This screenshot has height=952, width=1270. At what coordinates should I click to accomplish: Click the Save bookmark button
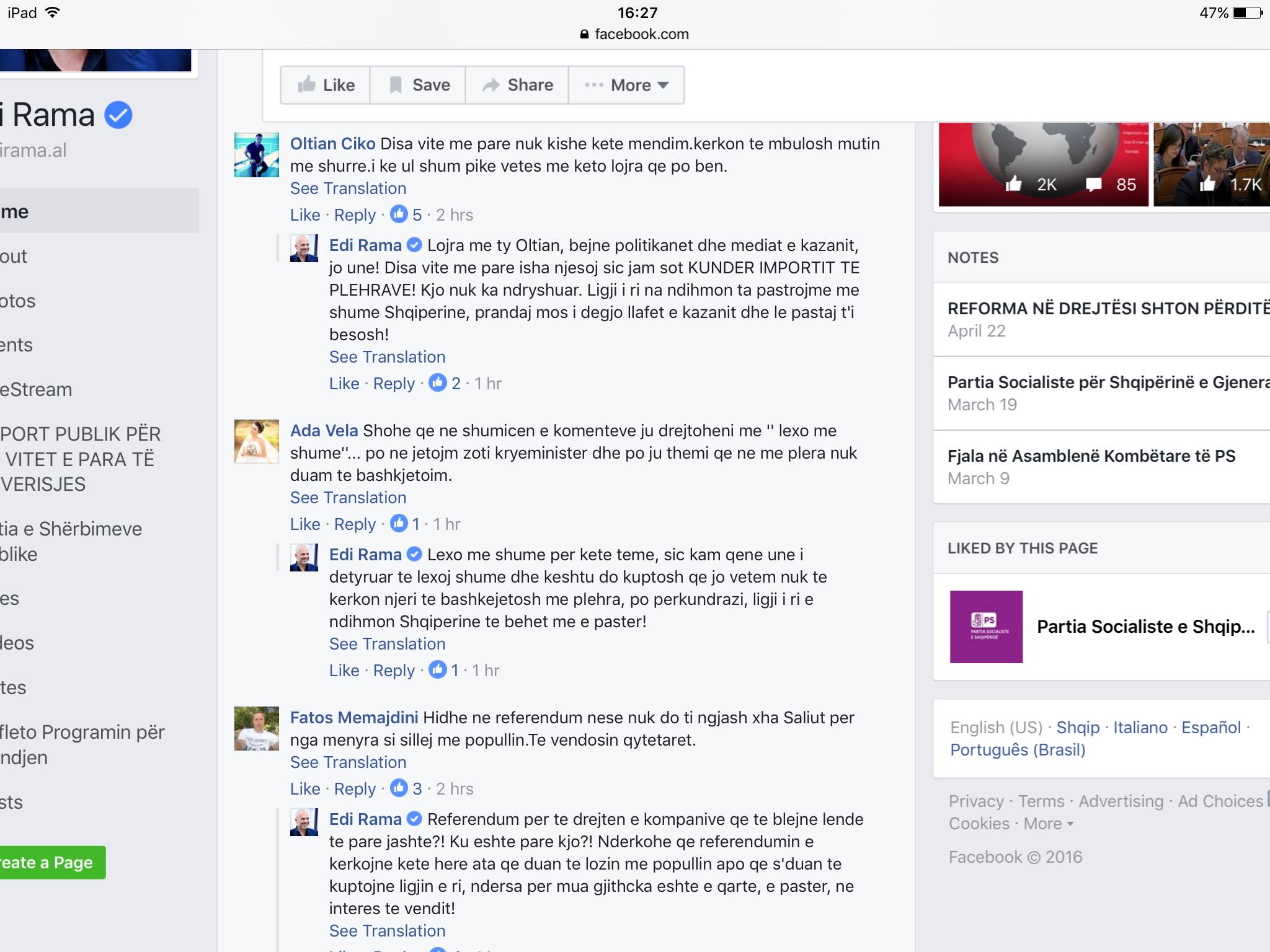click(418, 85)
